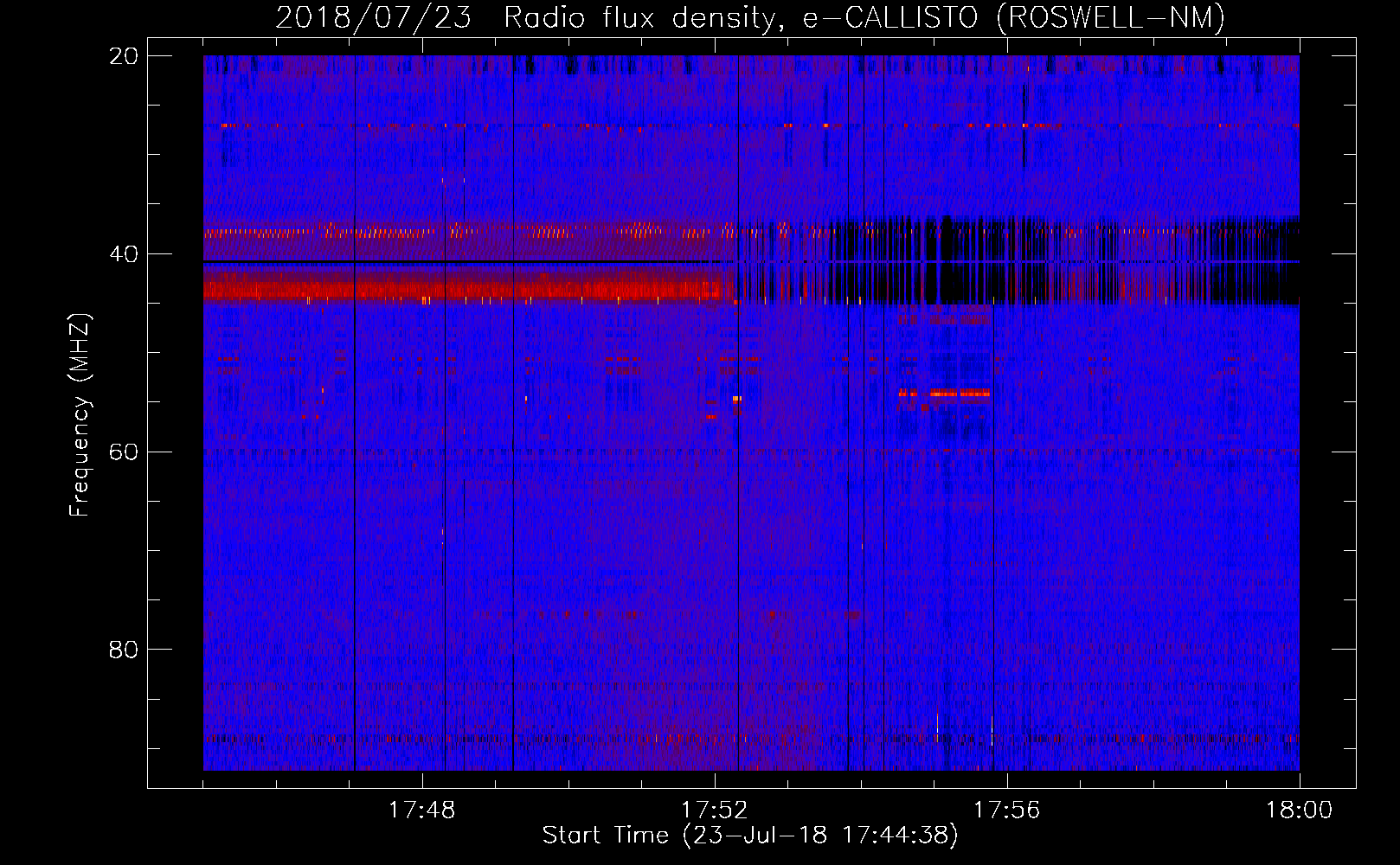Click the "Start Time (23-Jul-18 17:44:38)" x-axis label
This screenshot has height=865, width=1400.
point(750,836)
